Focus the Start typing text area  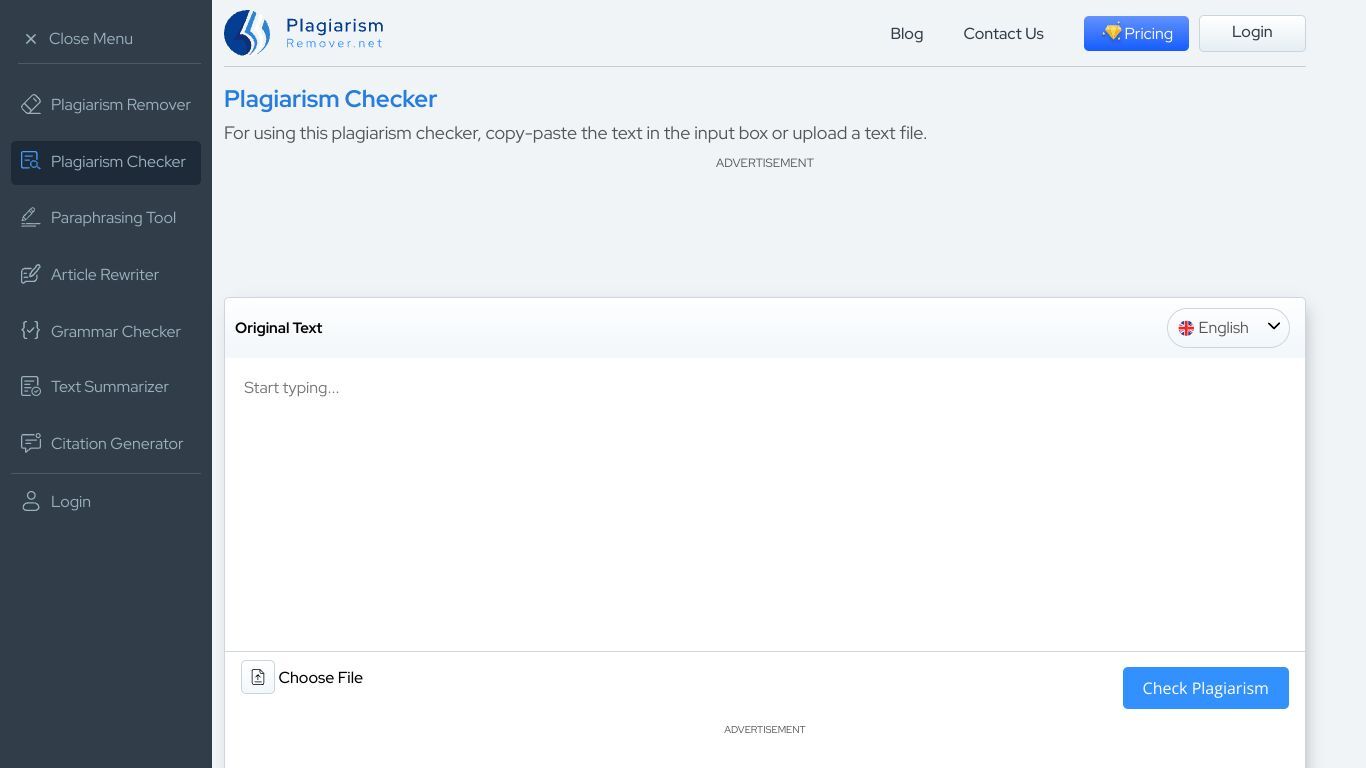[x=764, y=500]
